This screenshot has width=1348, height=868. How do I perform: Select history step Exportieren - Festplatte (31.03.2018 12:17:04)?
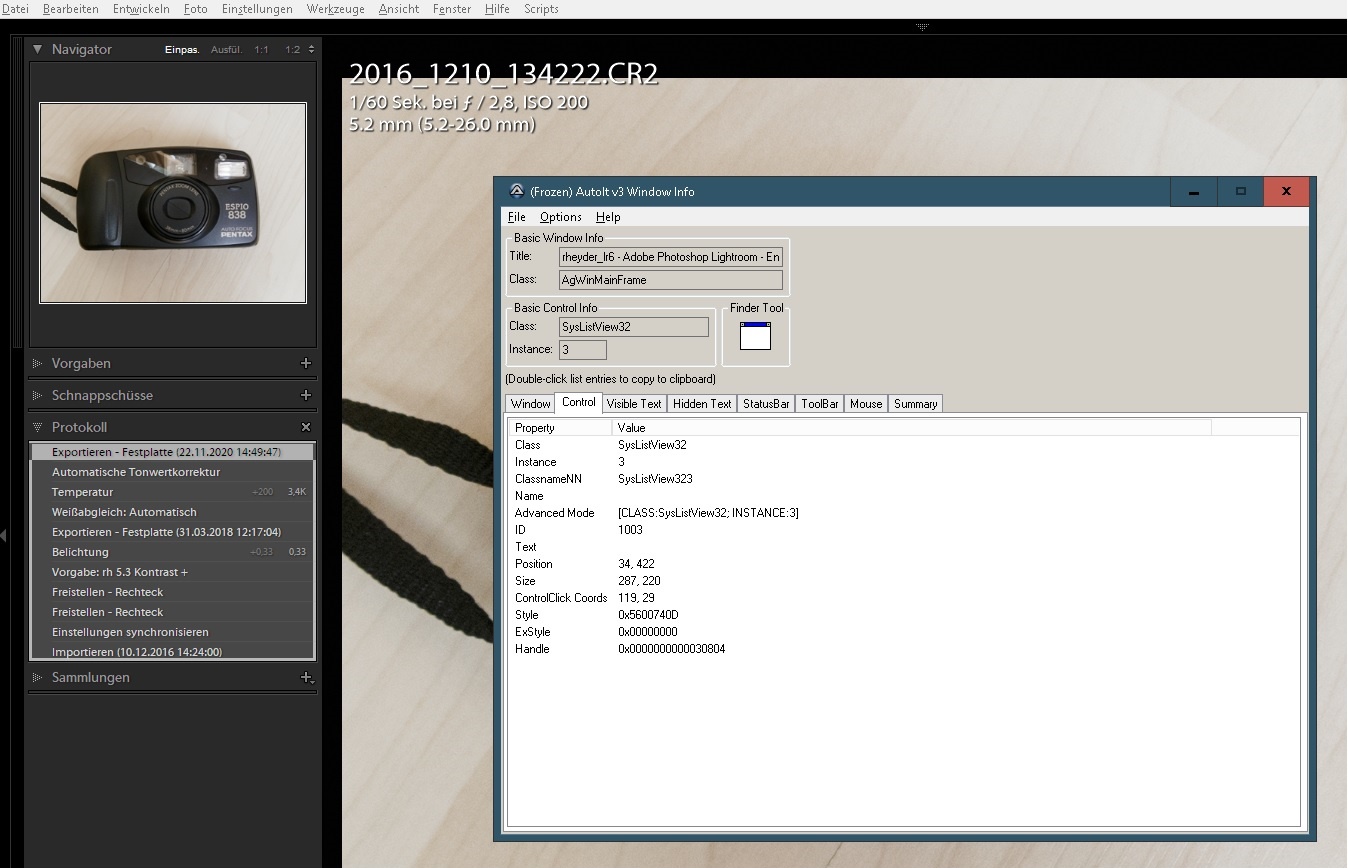click(x=172, y=532)
